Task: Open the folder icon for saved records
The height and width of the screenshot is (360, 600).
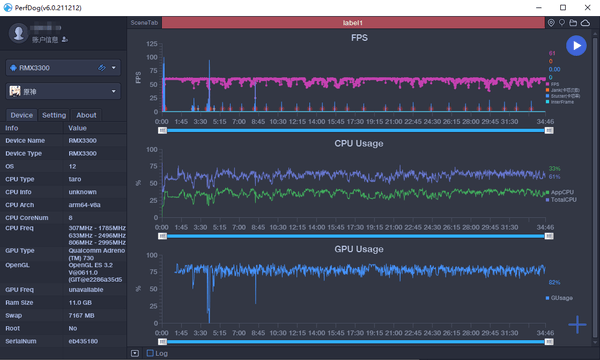Action: (x=573, y=23)
